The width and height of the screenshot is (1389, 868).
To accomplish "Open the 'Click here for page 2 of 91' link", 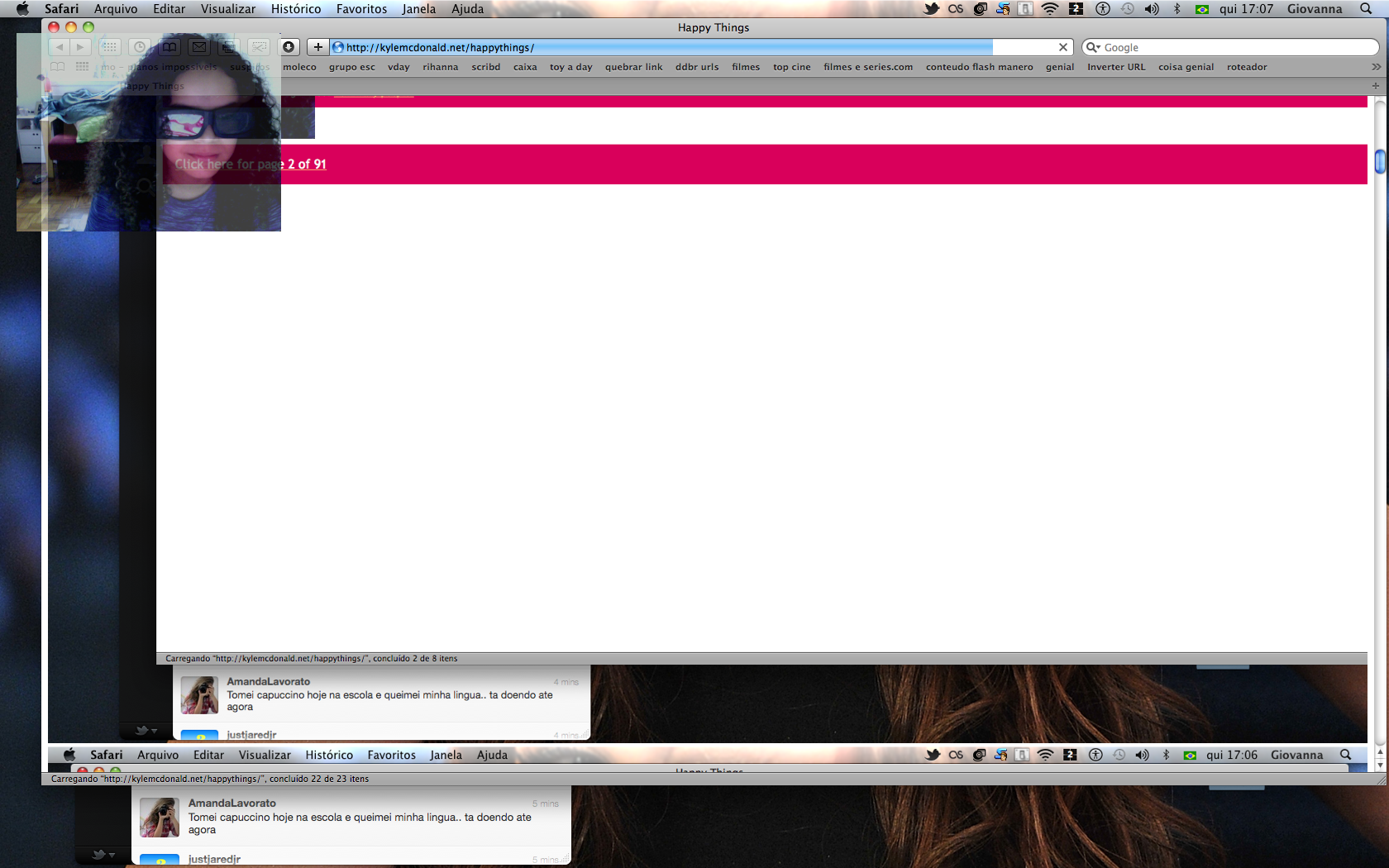I will pyautogui.click(x=251, y=164).
